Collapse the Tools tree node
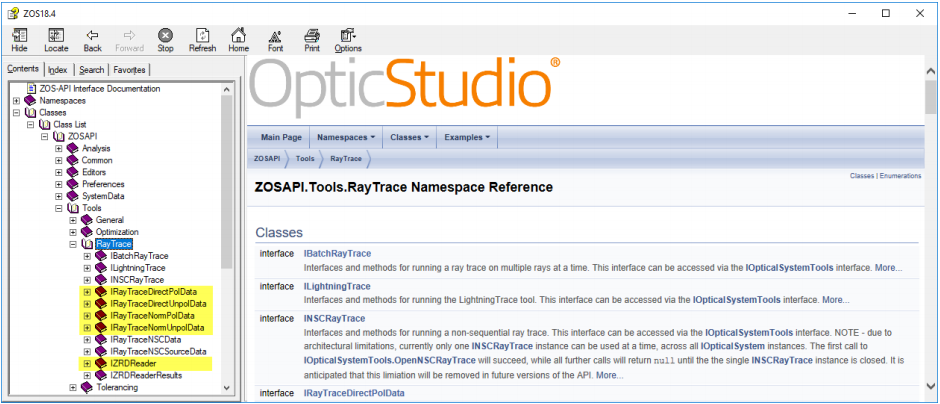940x404 pixels. [59, 209]
